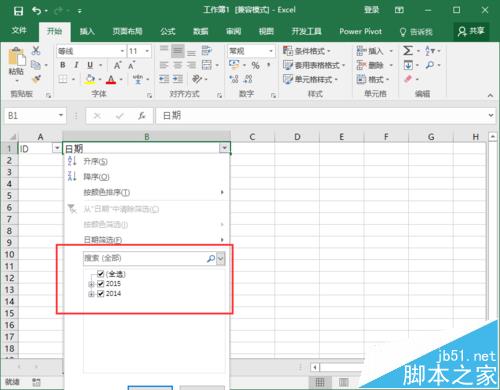This screenshot has width=500, height=390.
Task: Click the 日期 column filter arrow
Action: (x=225, y=148)
